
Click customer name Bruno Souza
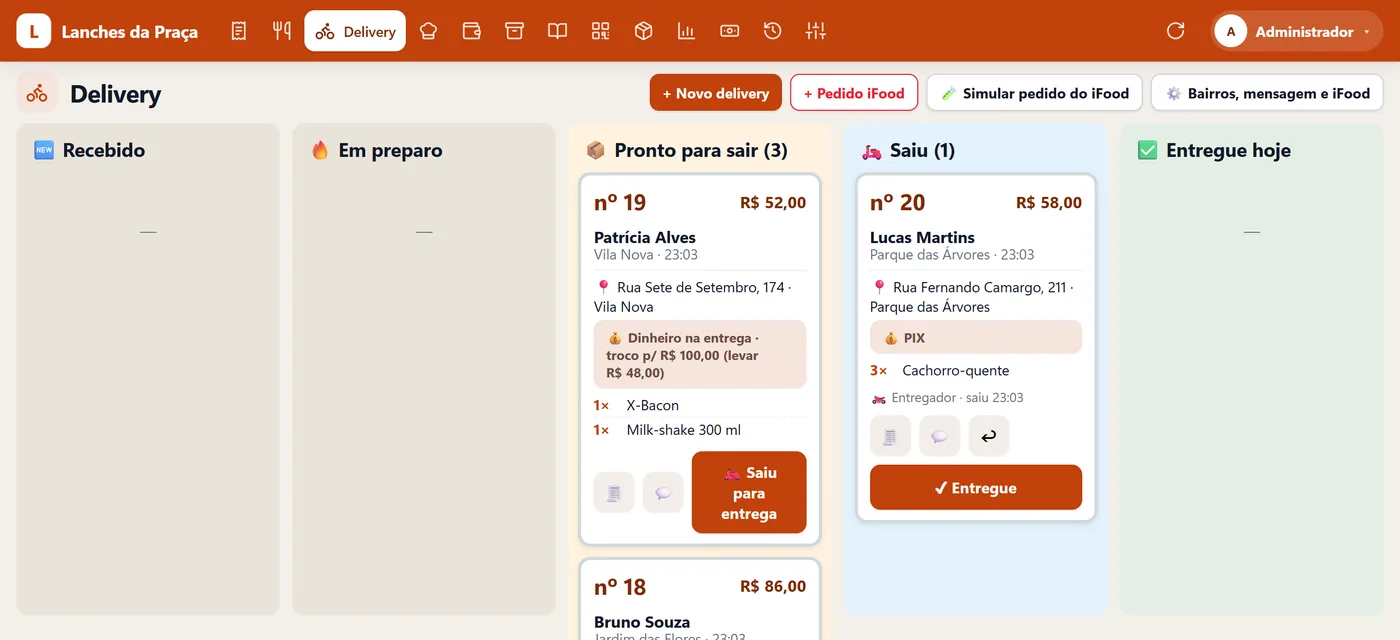(640, 622)
